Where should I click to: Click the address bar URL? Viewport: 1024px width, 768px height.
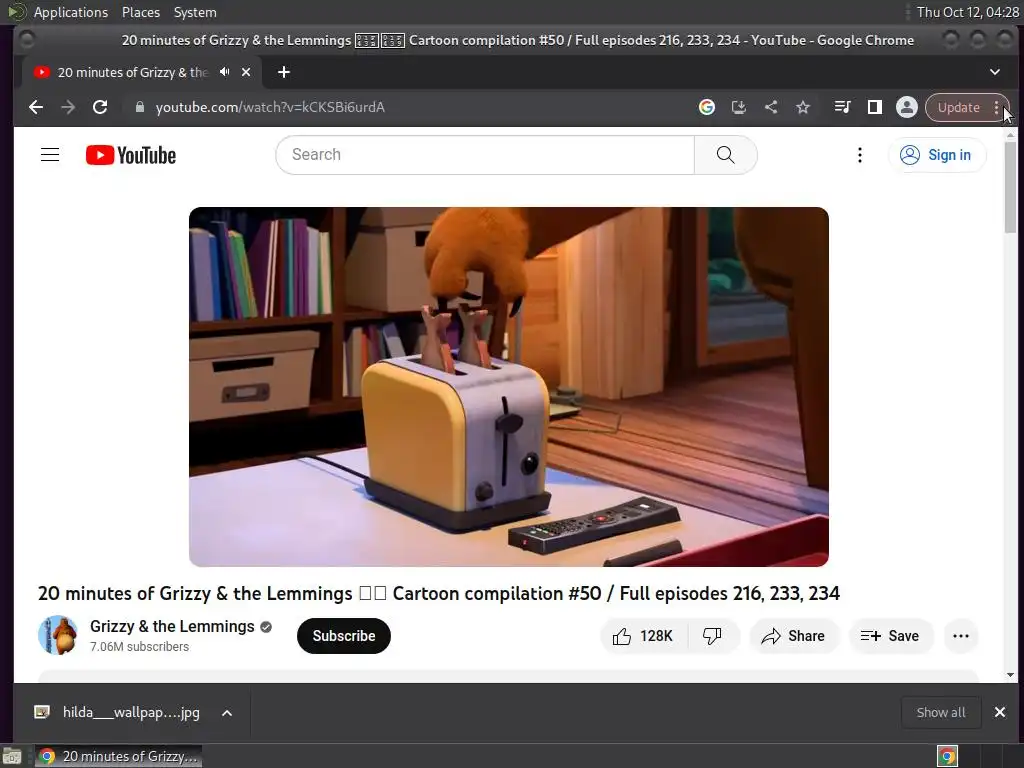pos(270,107)
